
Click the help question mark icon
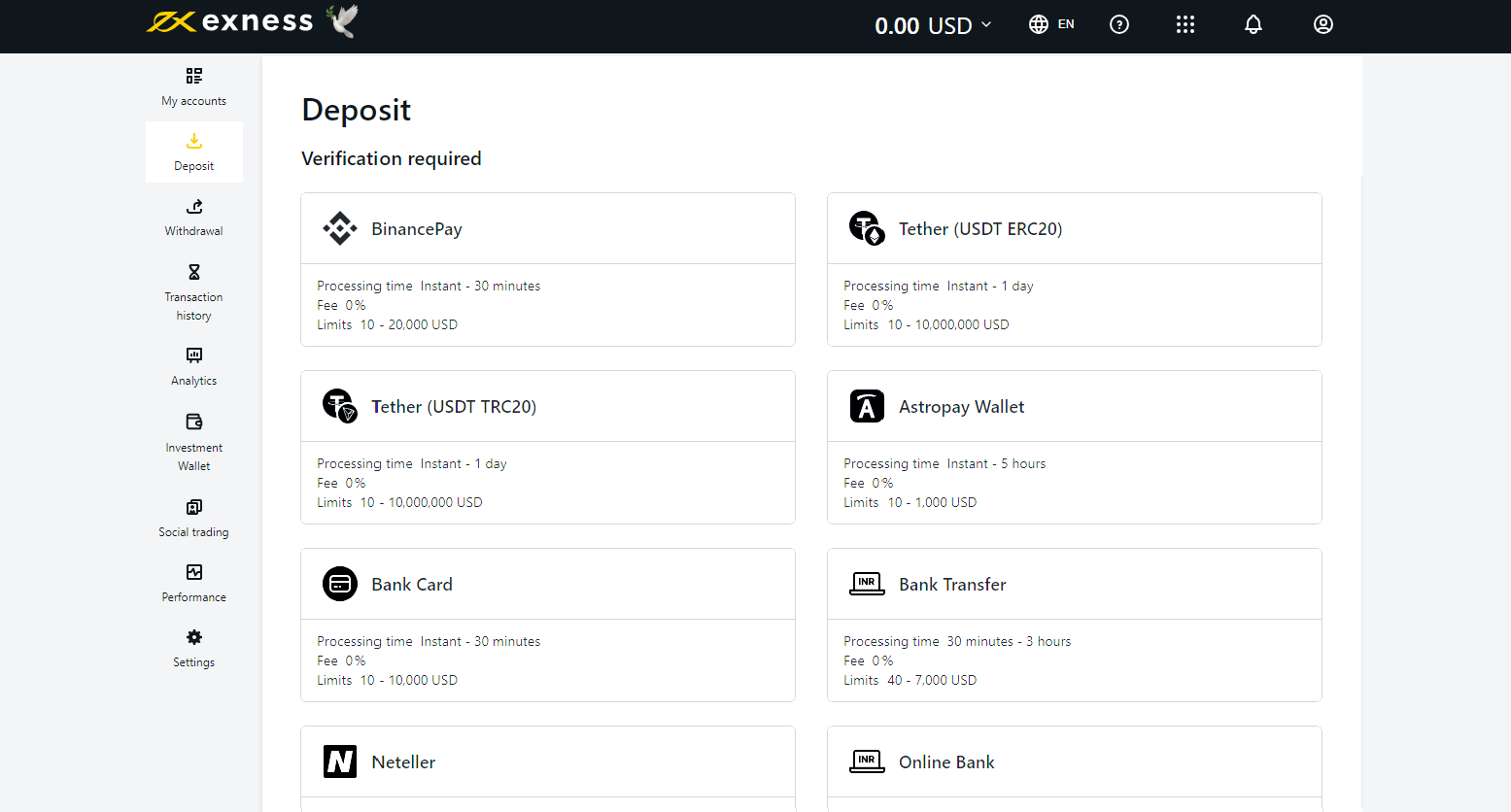pyautogui.click(x=1119, y=25)
